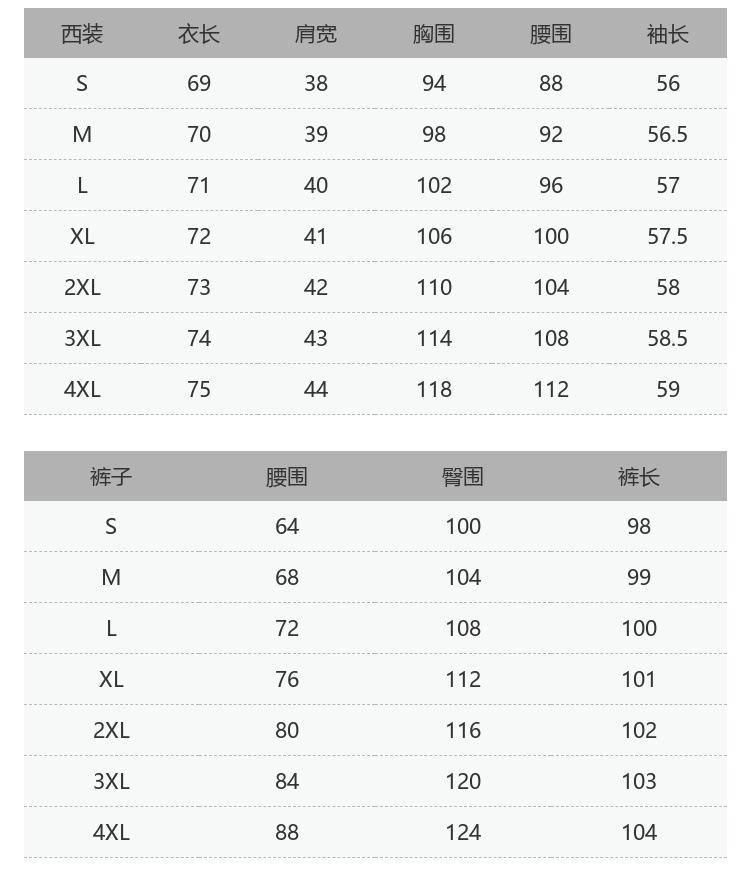Click chest measurement value 118
Screen dimensions: 750x886
[434, 390]
